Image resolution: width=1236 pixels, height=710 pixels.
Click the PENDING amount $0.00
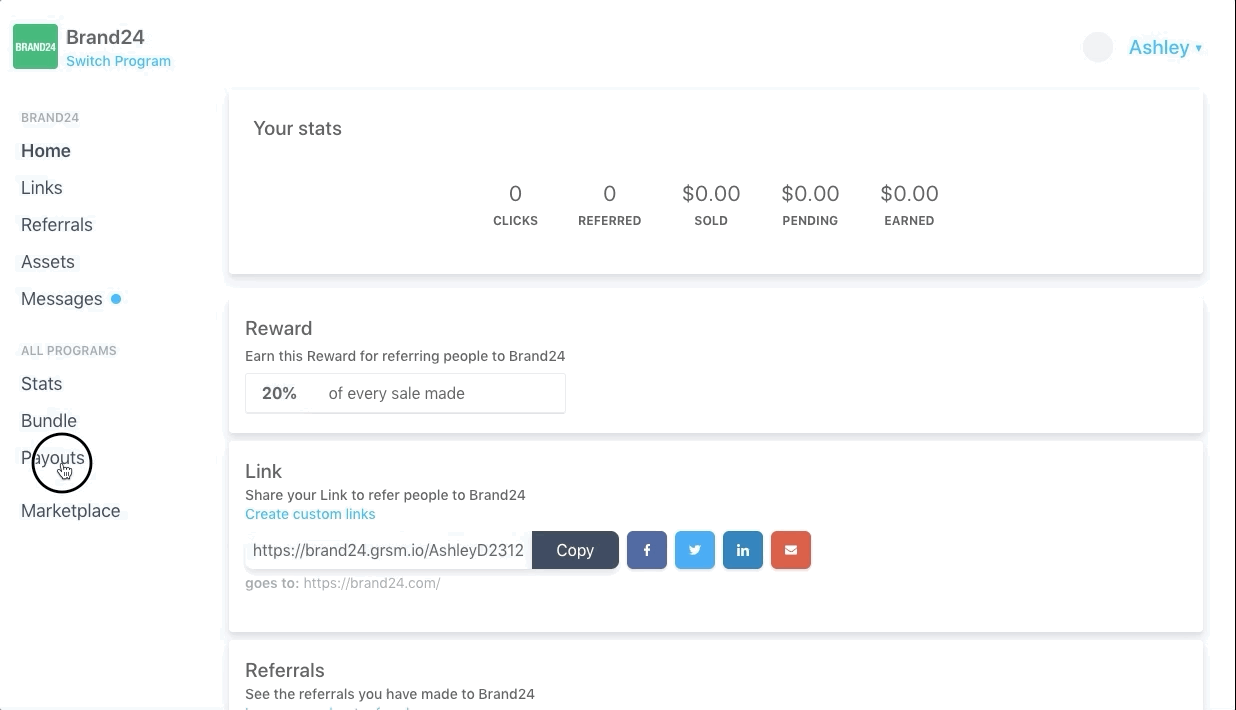pyautogui.click(x=810, y=194)
